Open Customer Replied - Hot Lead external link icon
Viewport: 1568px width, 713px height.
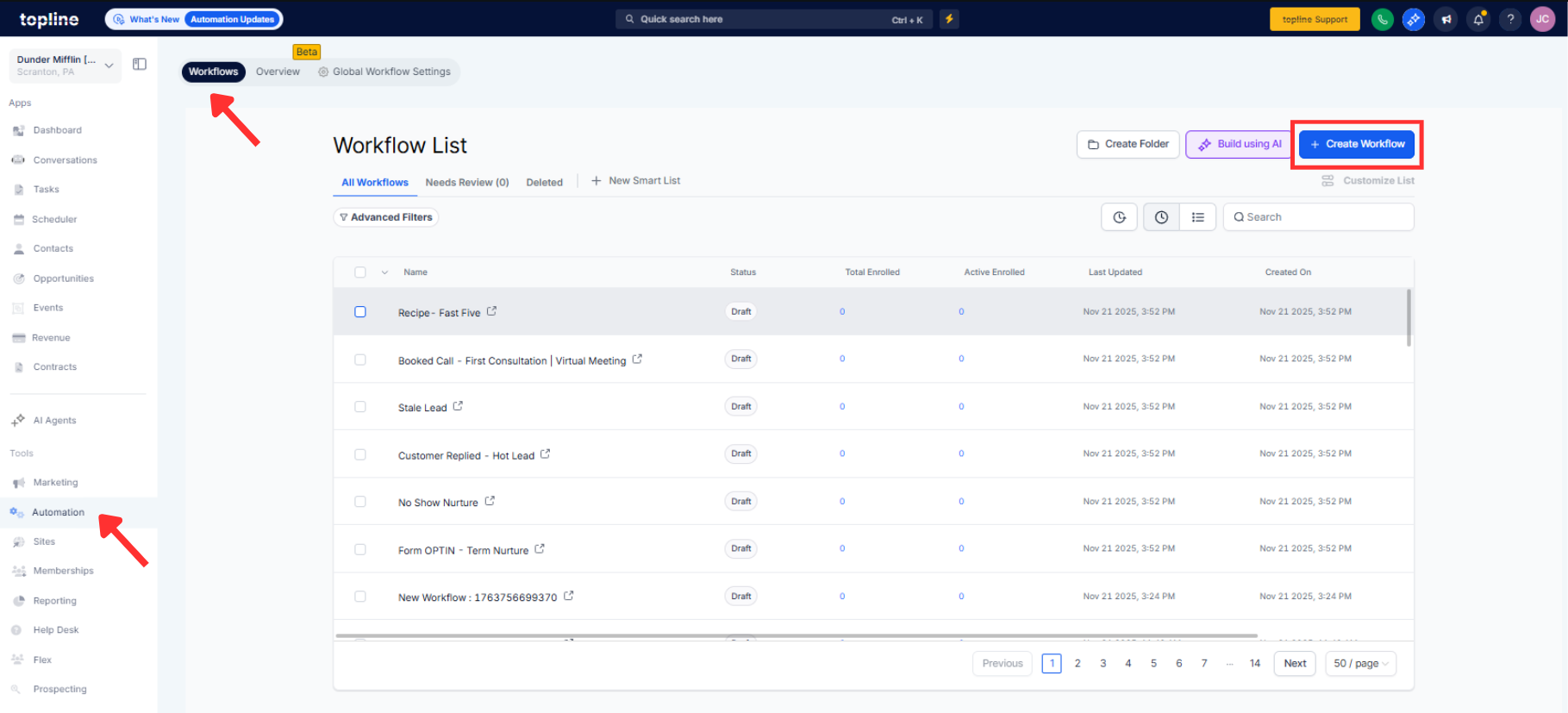tap(545, 453)
